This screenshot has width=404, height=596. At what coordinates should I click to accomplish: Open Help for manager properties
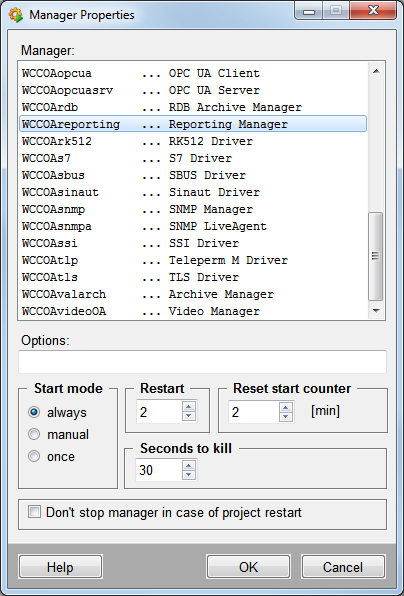[x=60, y=567]
